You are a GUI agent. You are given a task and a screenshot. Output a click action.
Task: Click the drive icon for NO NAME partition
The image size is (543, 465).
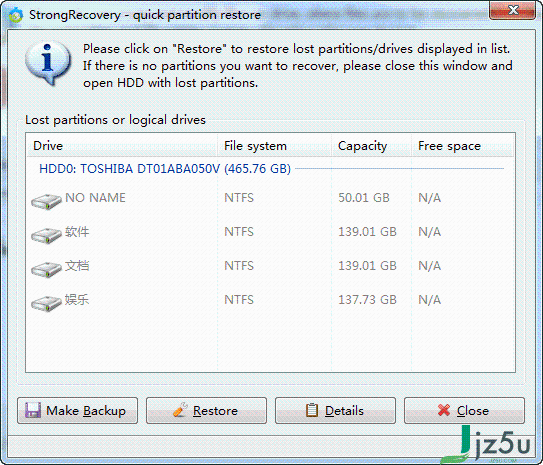46,202
